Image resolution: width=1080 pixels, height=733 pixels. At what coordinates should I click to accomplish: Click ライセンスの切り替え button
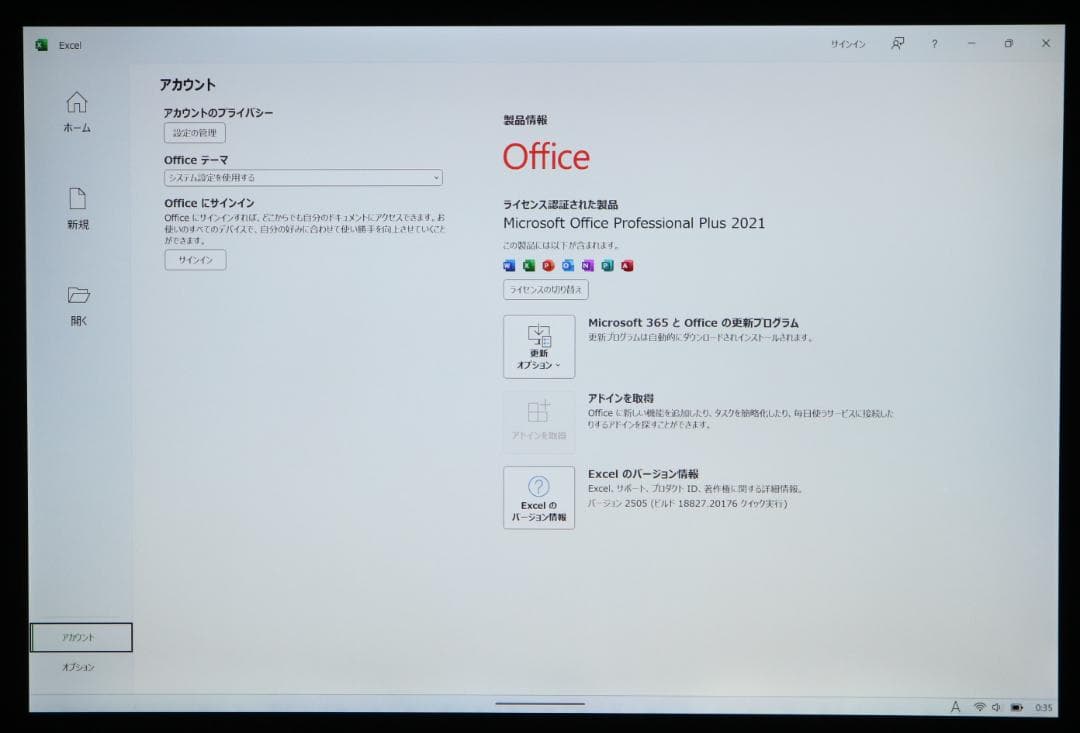[x=546, y=289]
